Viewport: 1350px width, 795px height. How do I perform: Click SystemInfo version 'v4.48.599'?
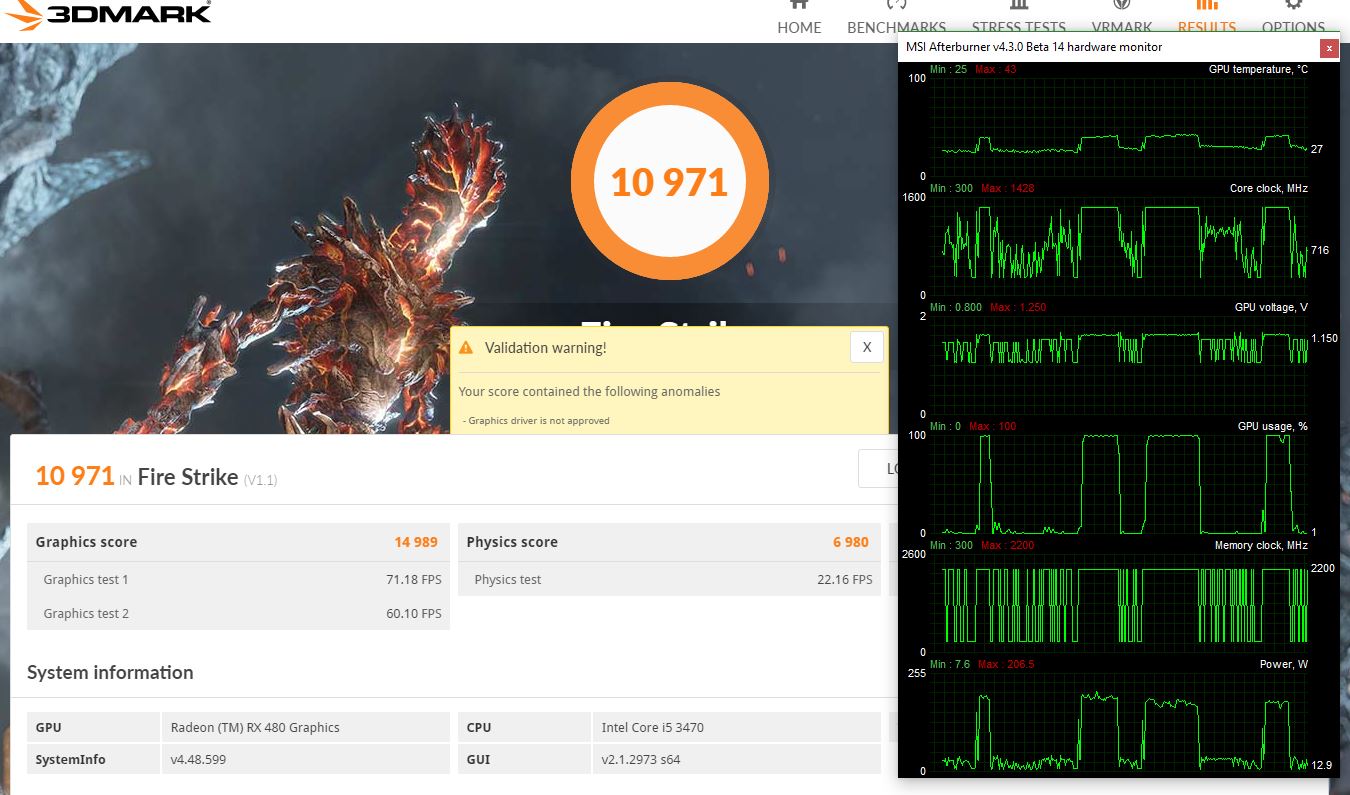198,759
